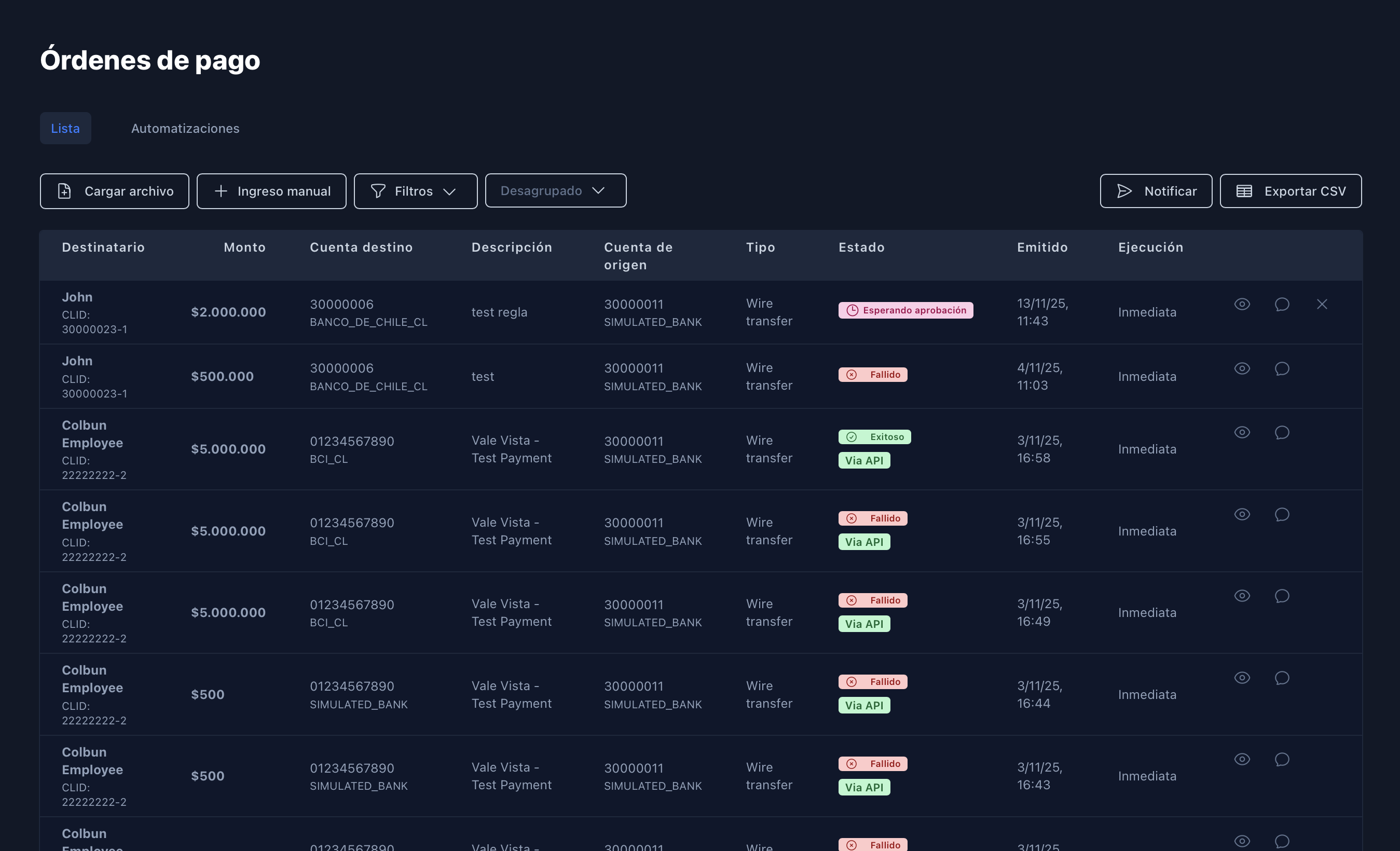View details of order emitted 3/11/25 16:43
This screenshot has width=1400, height=851.
coord(1242,759)
